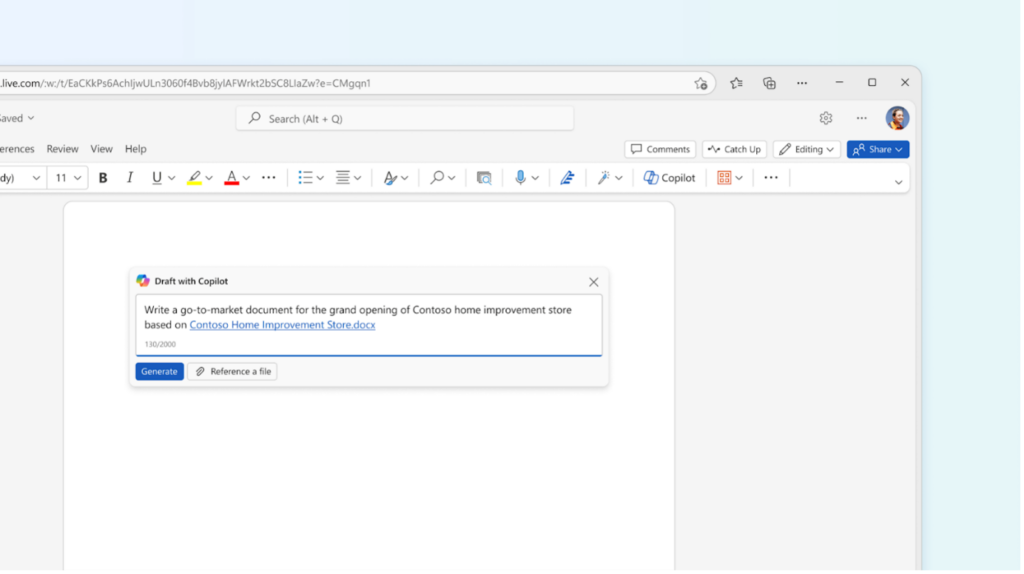
Task: Open the Editor pen icon
Action: point(567,178)
